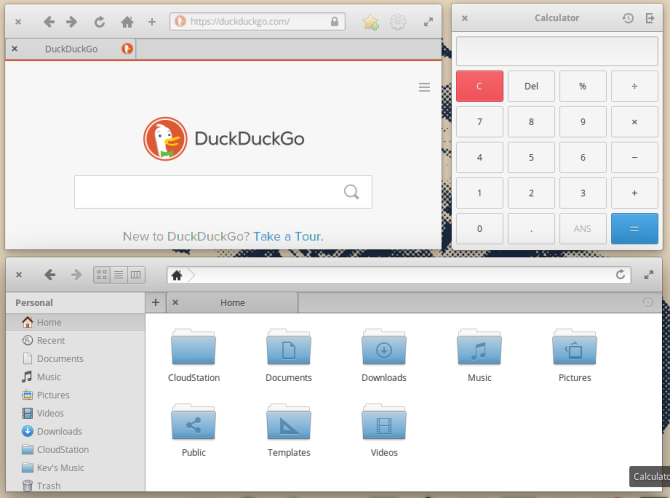Open a new browser tab with plus
Image resolution: width=670 pixels, height=498 pixels.
tap(152, 22)
